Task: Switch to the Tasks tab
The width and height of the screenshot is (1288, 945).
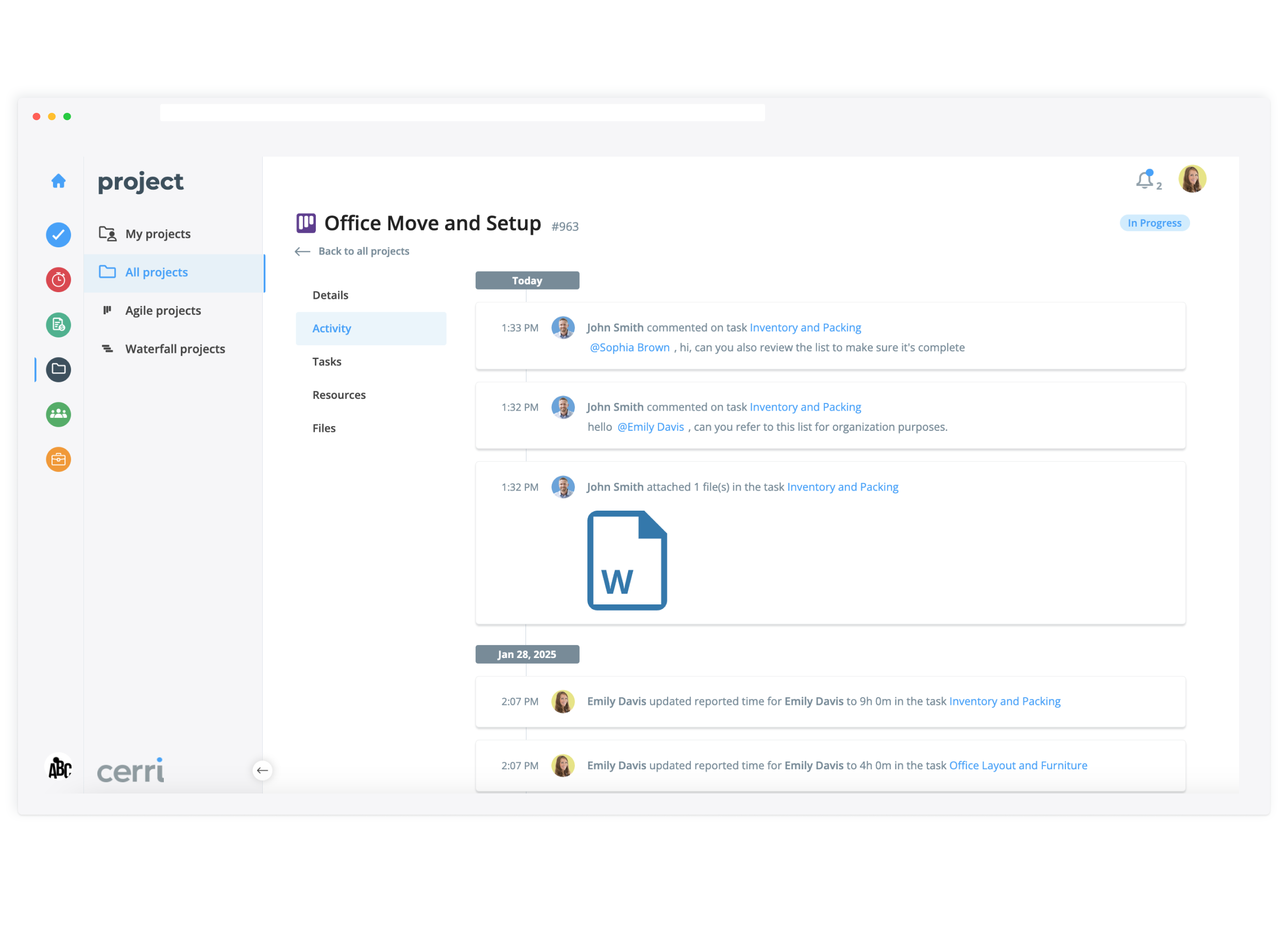Action: [x=327, y=362]
